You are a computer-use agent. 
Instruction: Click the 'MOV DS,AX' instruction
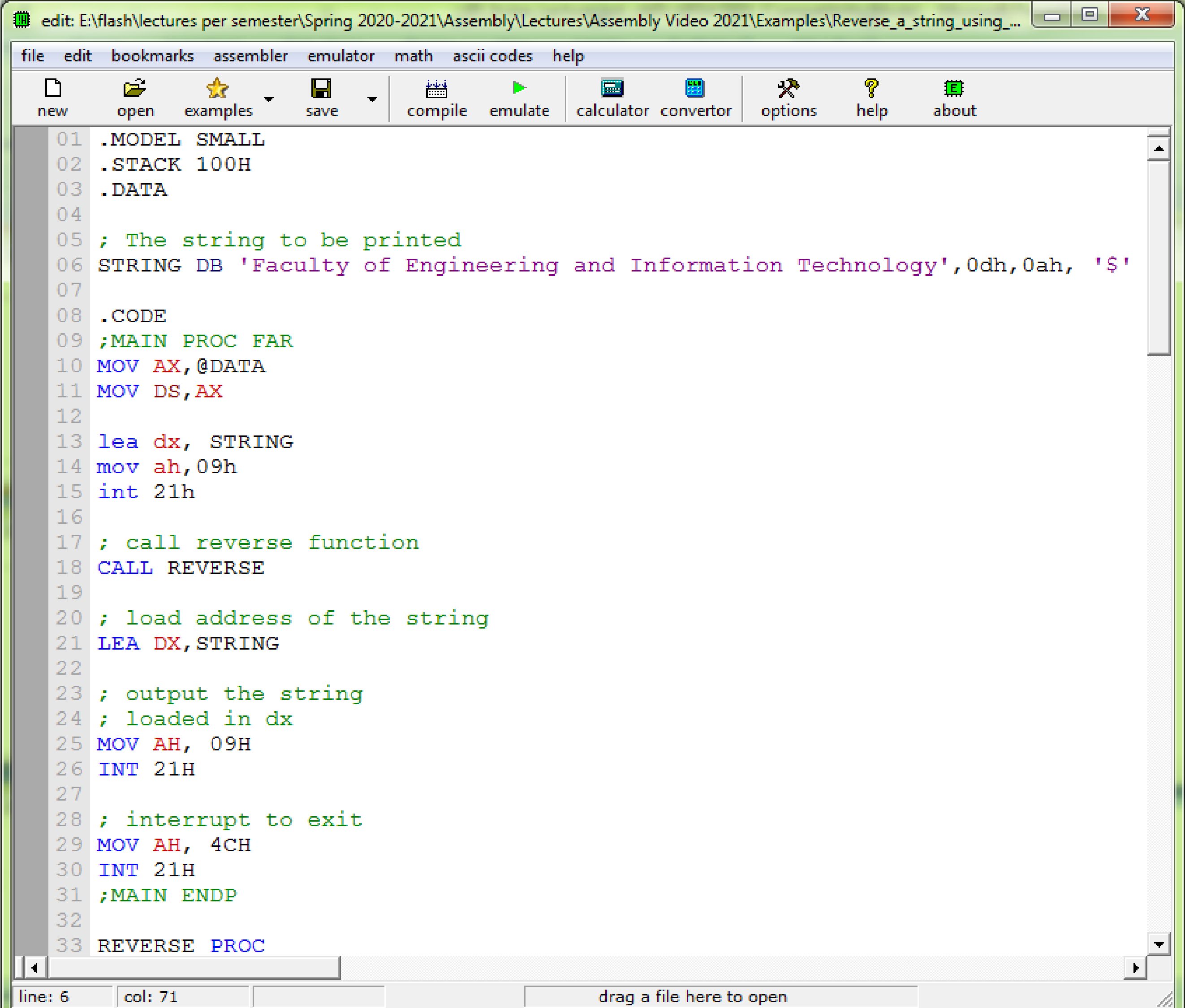coord(160,391)
